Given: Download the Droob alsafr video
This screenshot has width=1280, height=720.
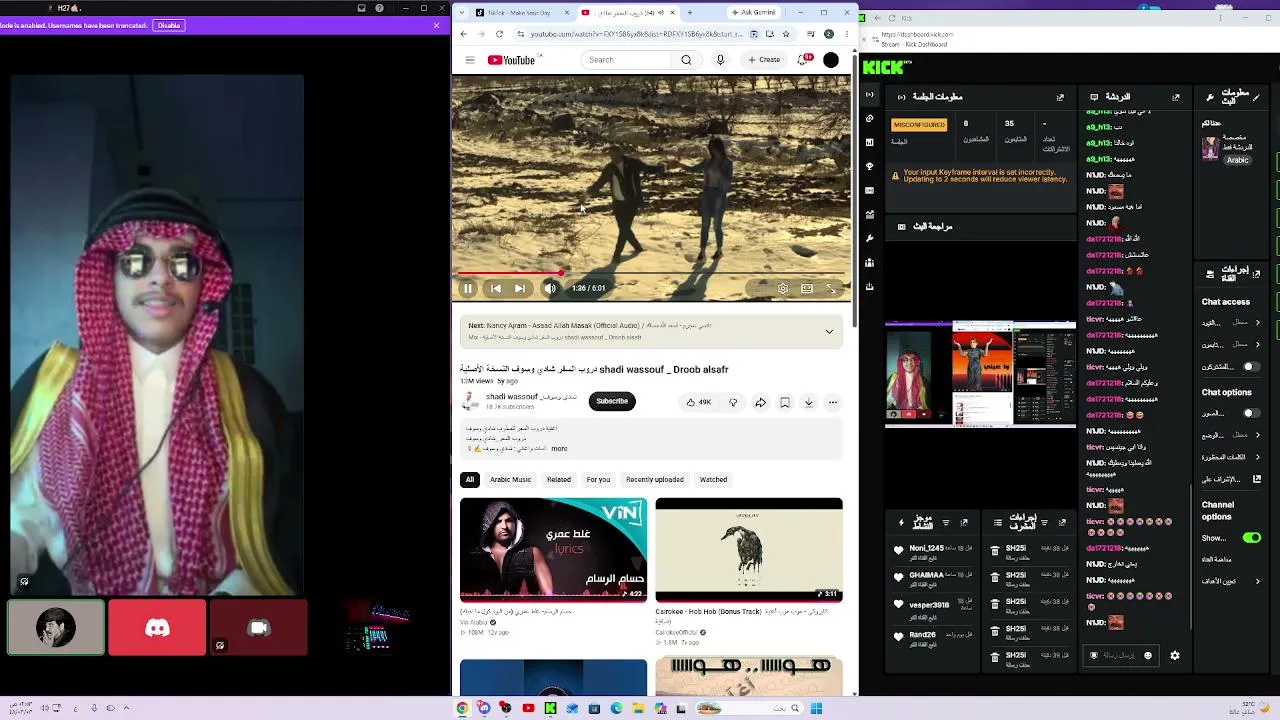Looking at the screenshot, I should pyautogui.click(x=809, y=402).
